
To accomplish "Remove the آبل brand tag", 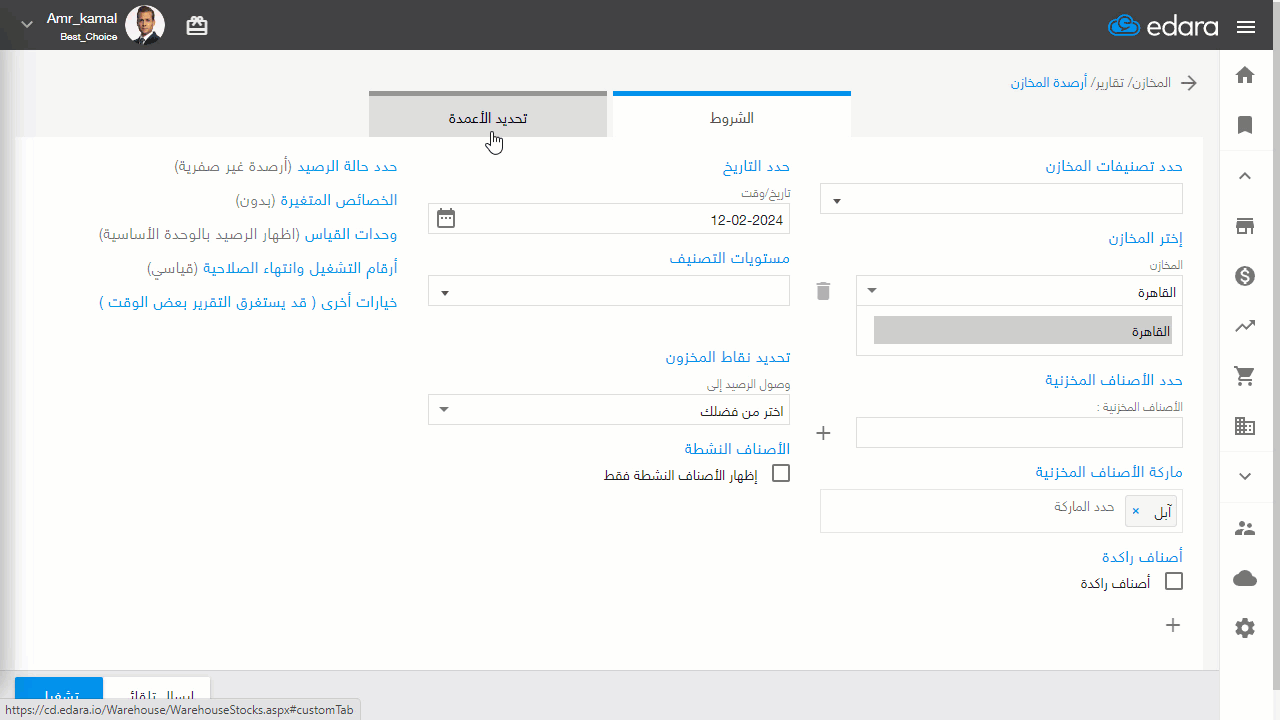I will point(1136,512).
